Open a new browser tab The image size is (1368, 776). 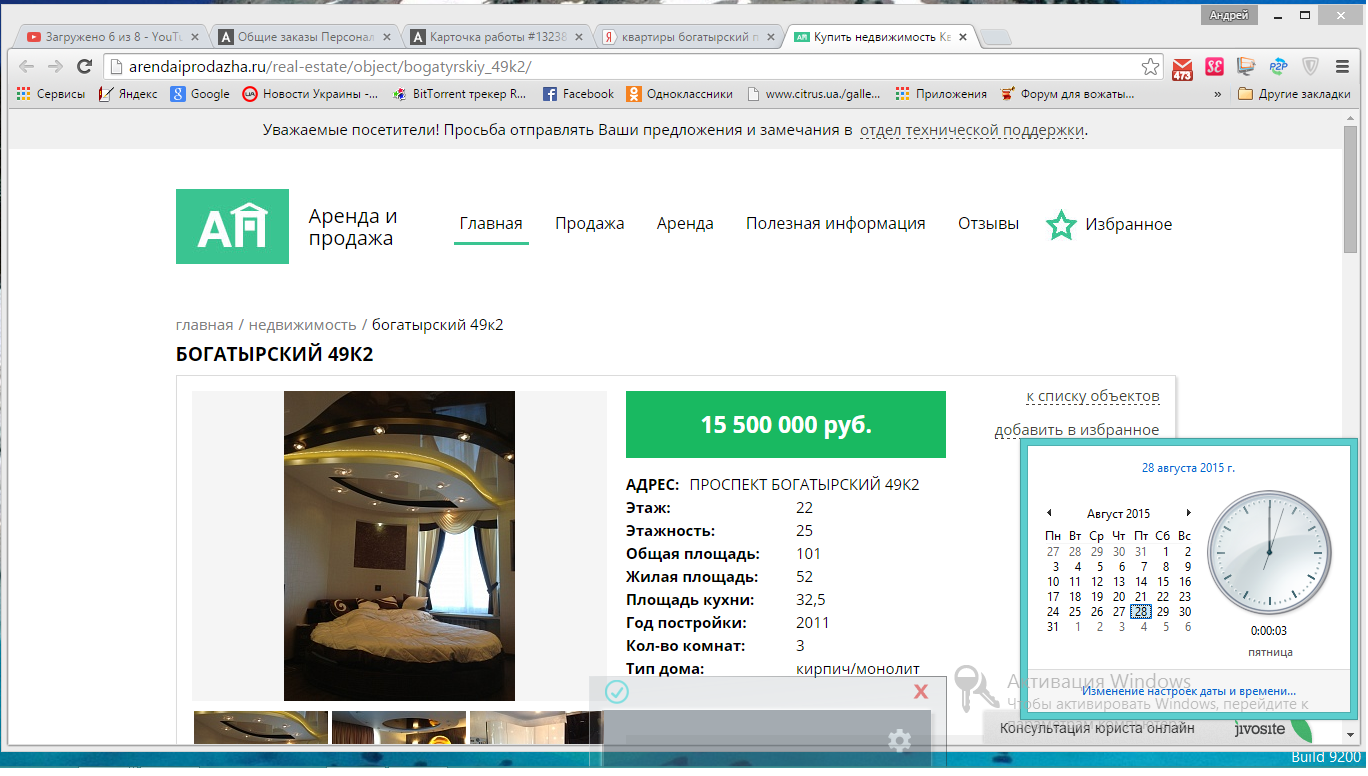[997, 38]
